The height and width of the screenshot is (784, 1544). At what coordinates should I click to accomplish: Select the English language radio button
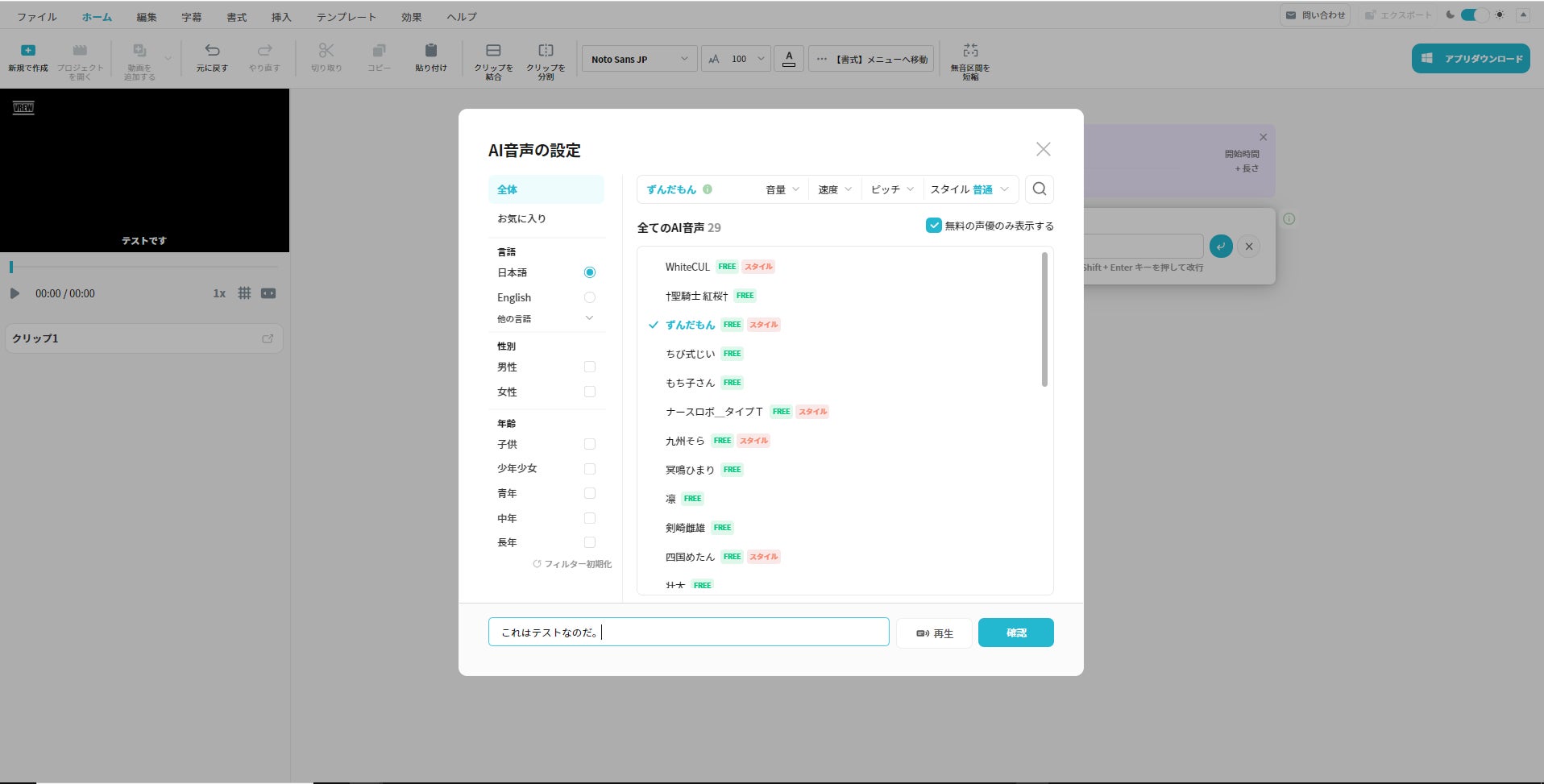point(589,297)
